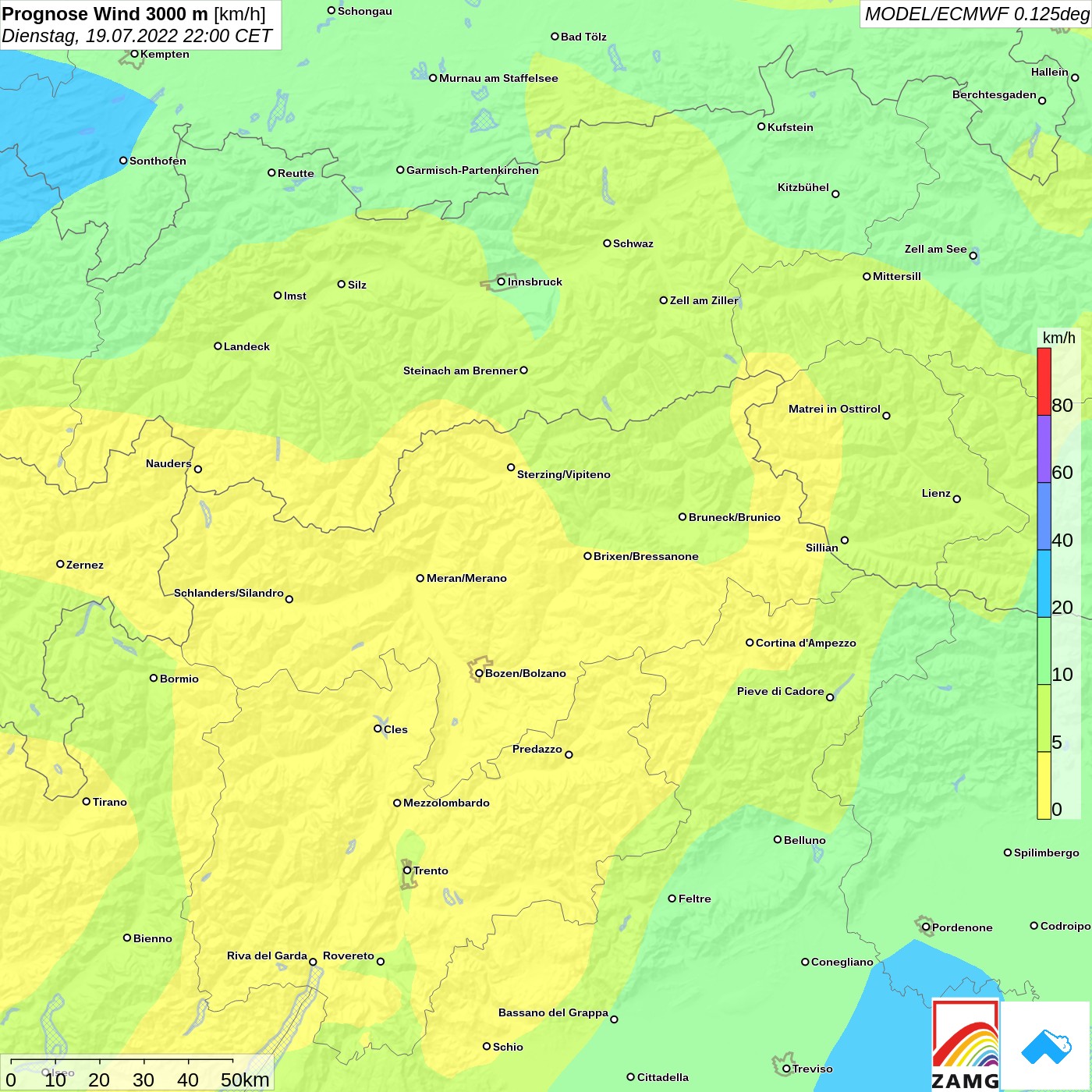The image size is (1092, 1092).
Task: Click the Zell am See label
Action: tap(935, 249)
